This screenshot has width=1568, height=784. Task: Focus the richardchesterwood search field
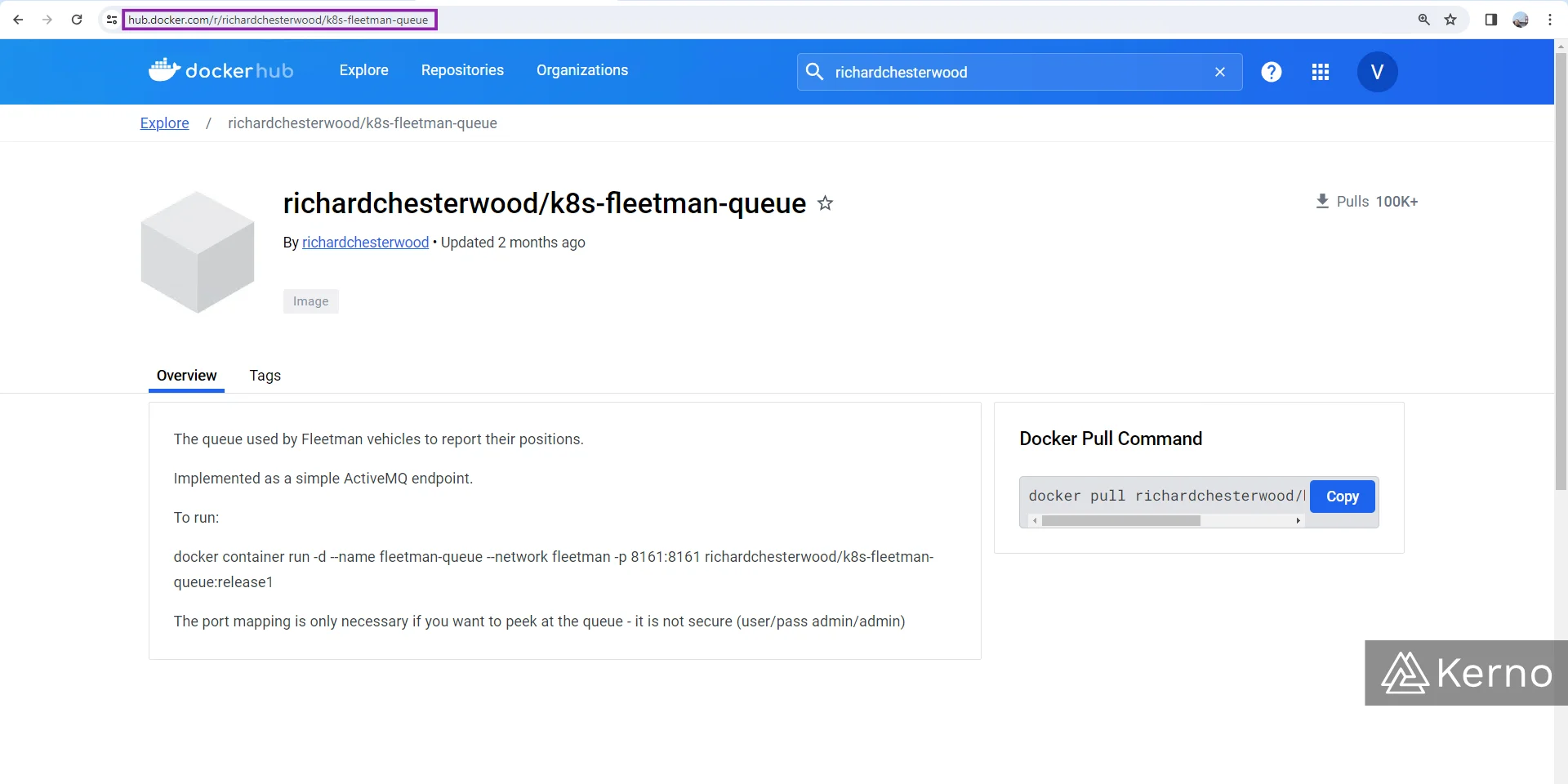[1020, 72]
